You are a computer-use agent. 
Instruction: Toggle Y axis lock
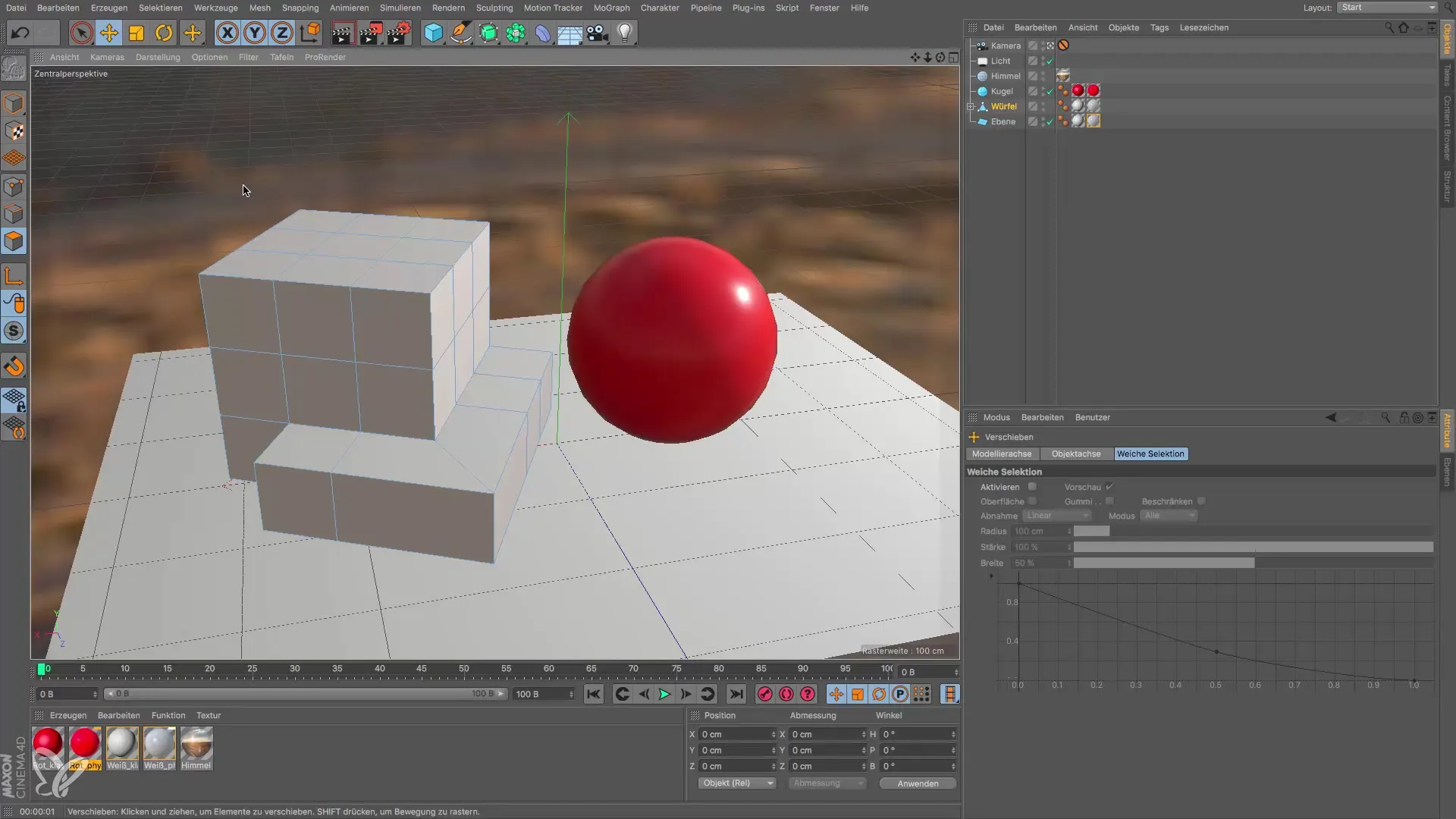[255, 33]
